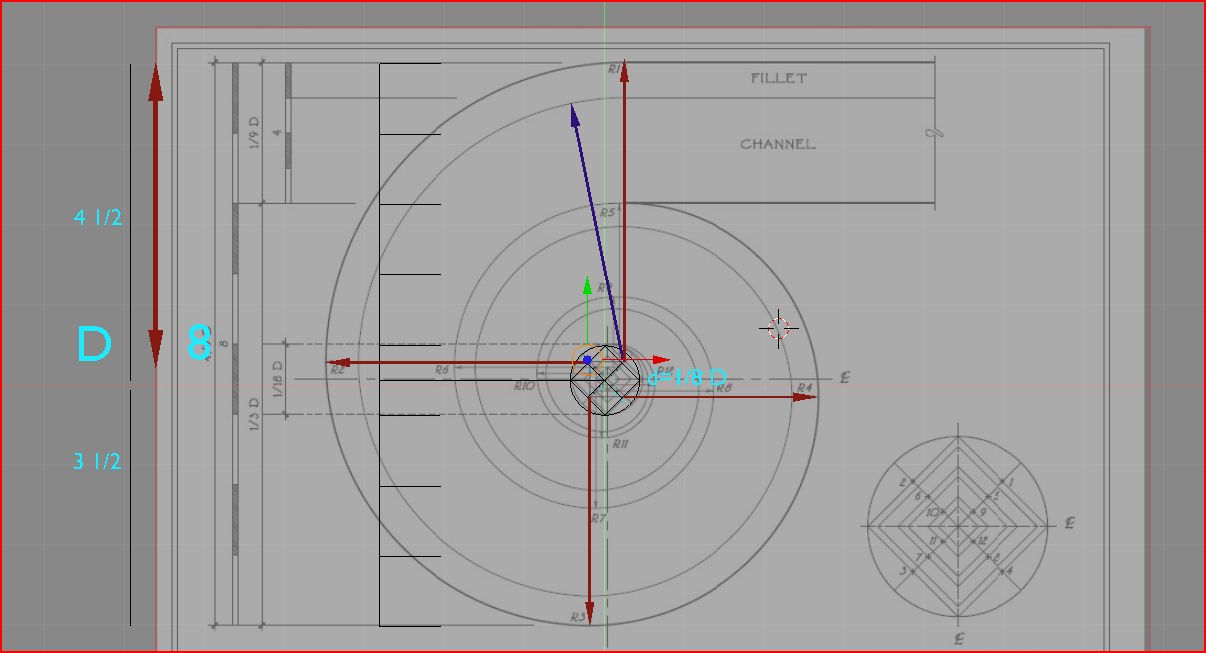Image resolution: width=1206 pixels, height=653 pixels.
Task: Click the cyan "4 1/2" dimension text
Action: 98,217
